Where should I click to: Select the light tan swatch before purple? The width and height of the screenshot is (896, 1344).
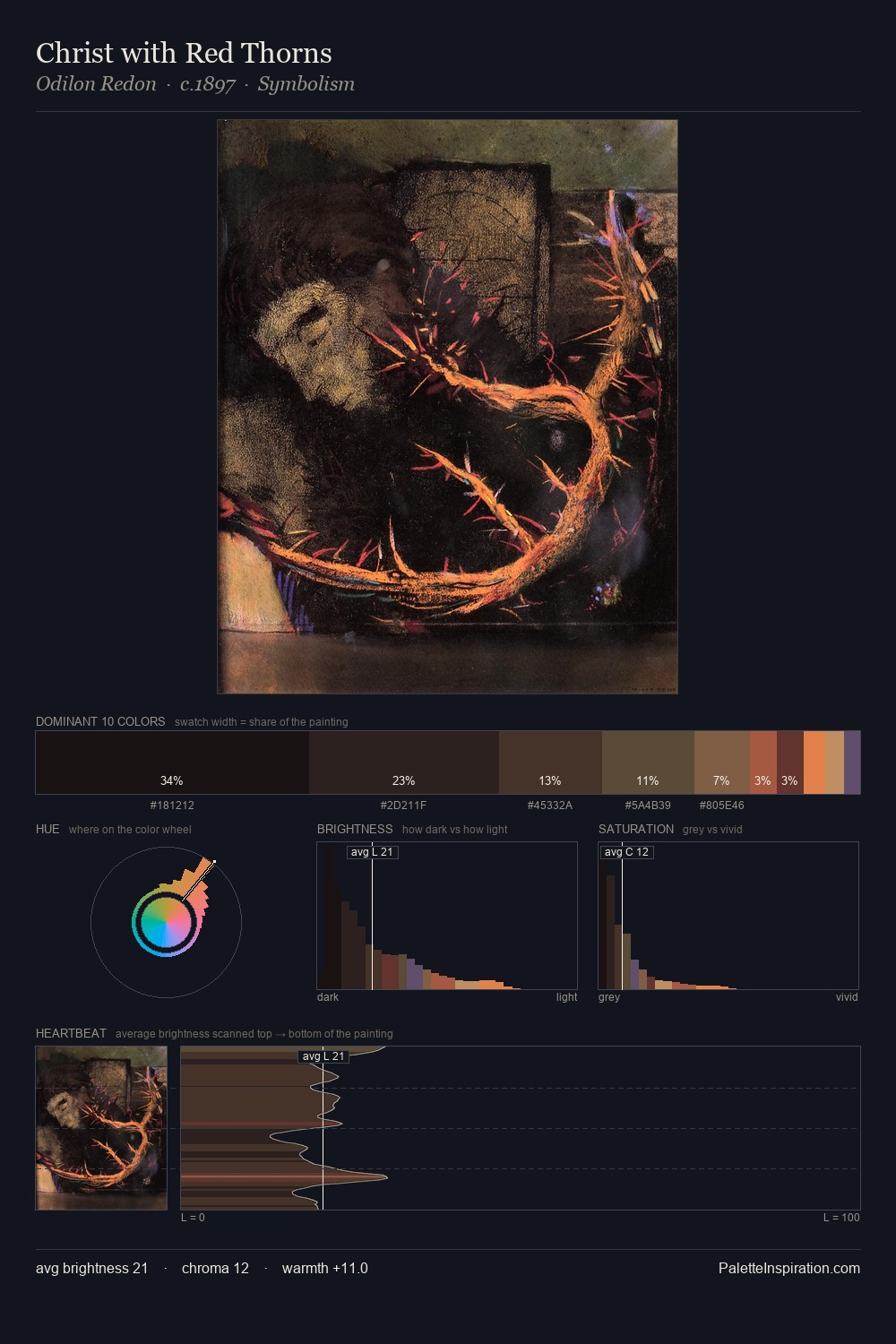(834, 762)
